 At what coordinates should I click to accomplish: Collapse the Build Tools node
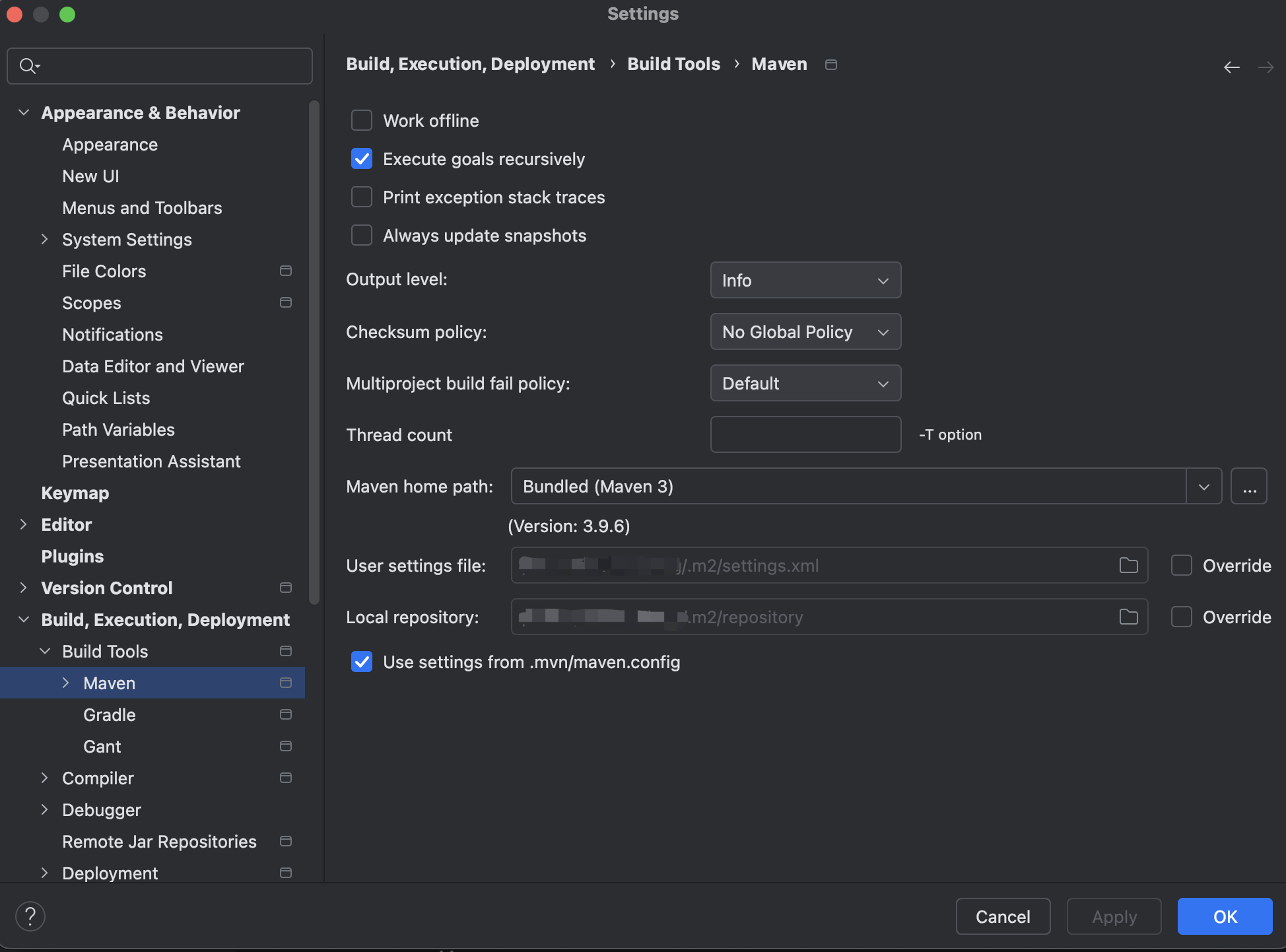tap(45, 651)
